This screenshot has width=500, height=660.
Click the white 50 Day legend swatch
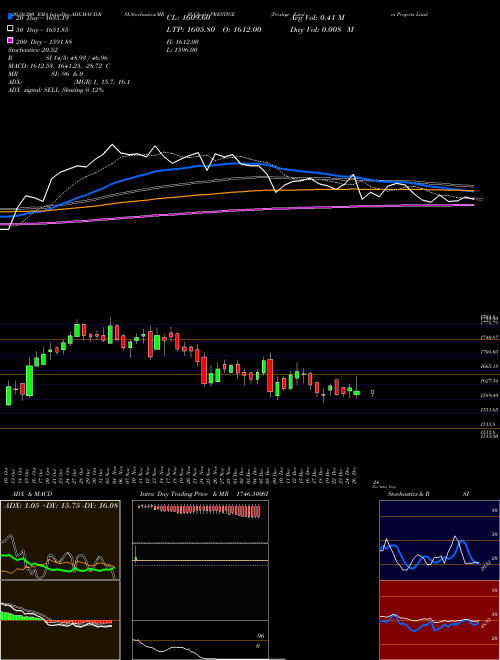click(10, 29)
